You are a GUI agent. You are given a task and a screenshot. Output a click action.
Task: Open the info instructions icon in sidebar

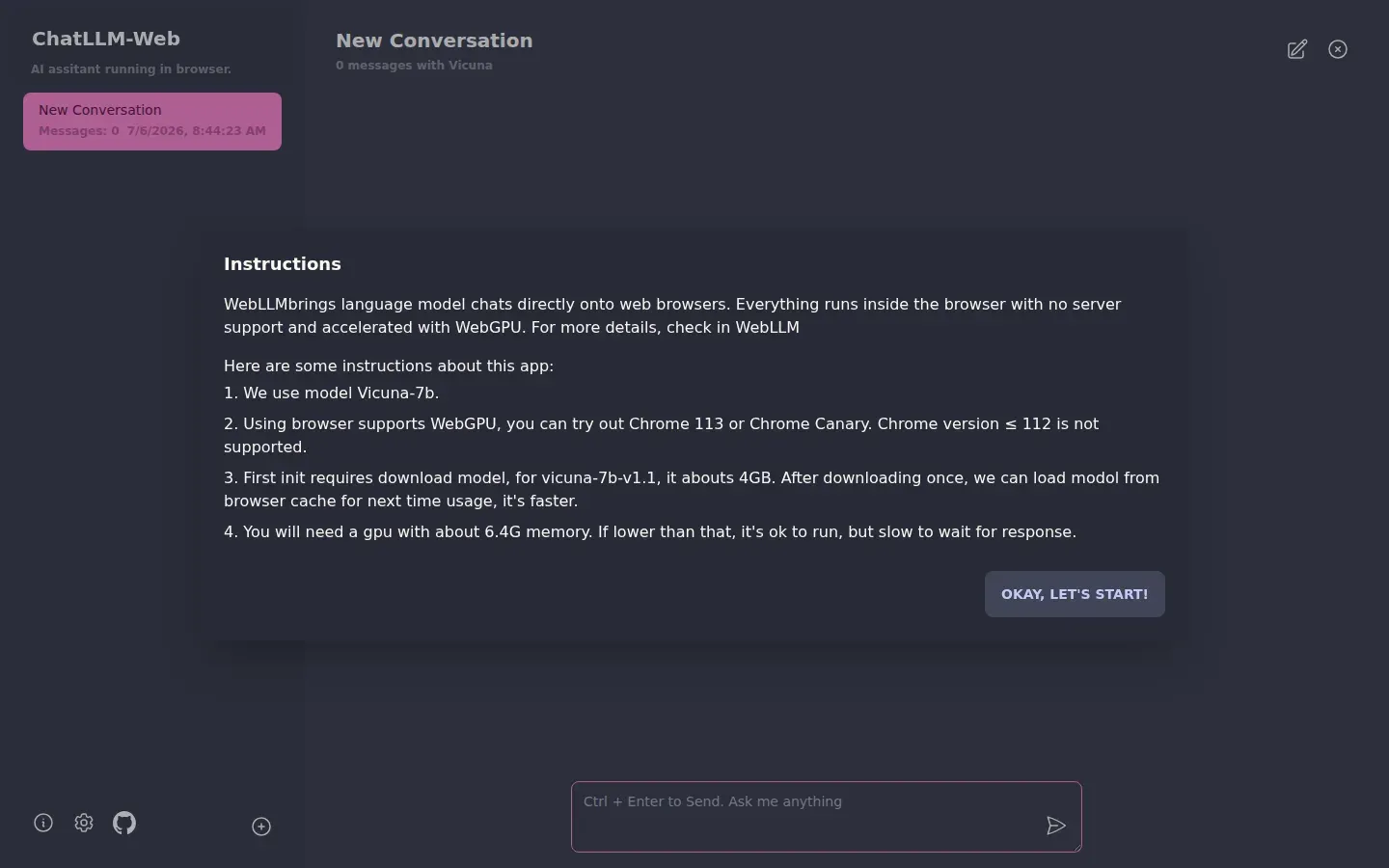tap(43, 823)
